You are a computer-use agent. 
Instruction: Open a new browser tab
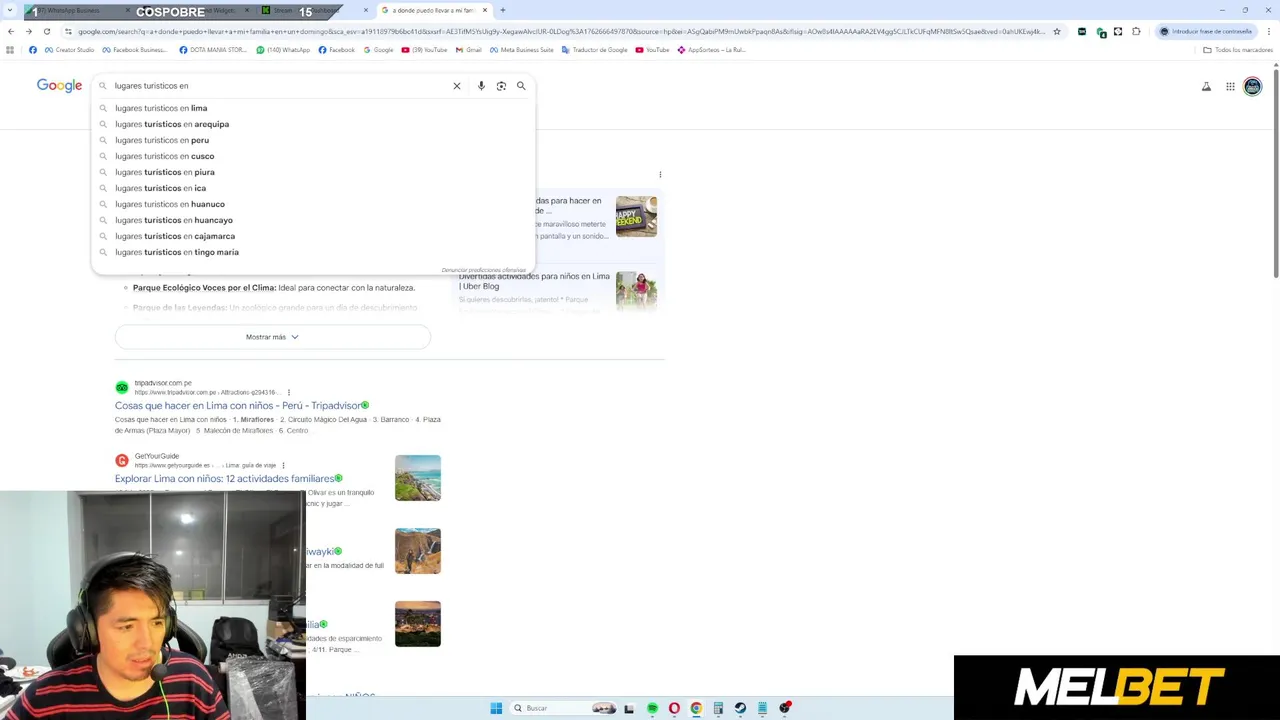[x=503, y=10]
